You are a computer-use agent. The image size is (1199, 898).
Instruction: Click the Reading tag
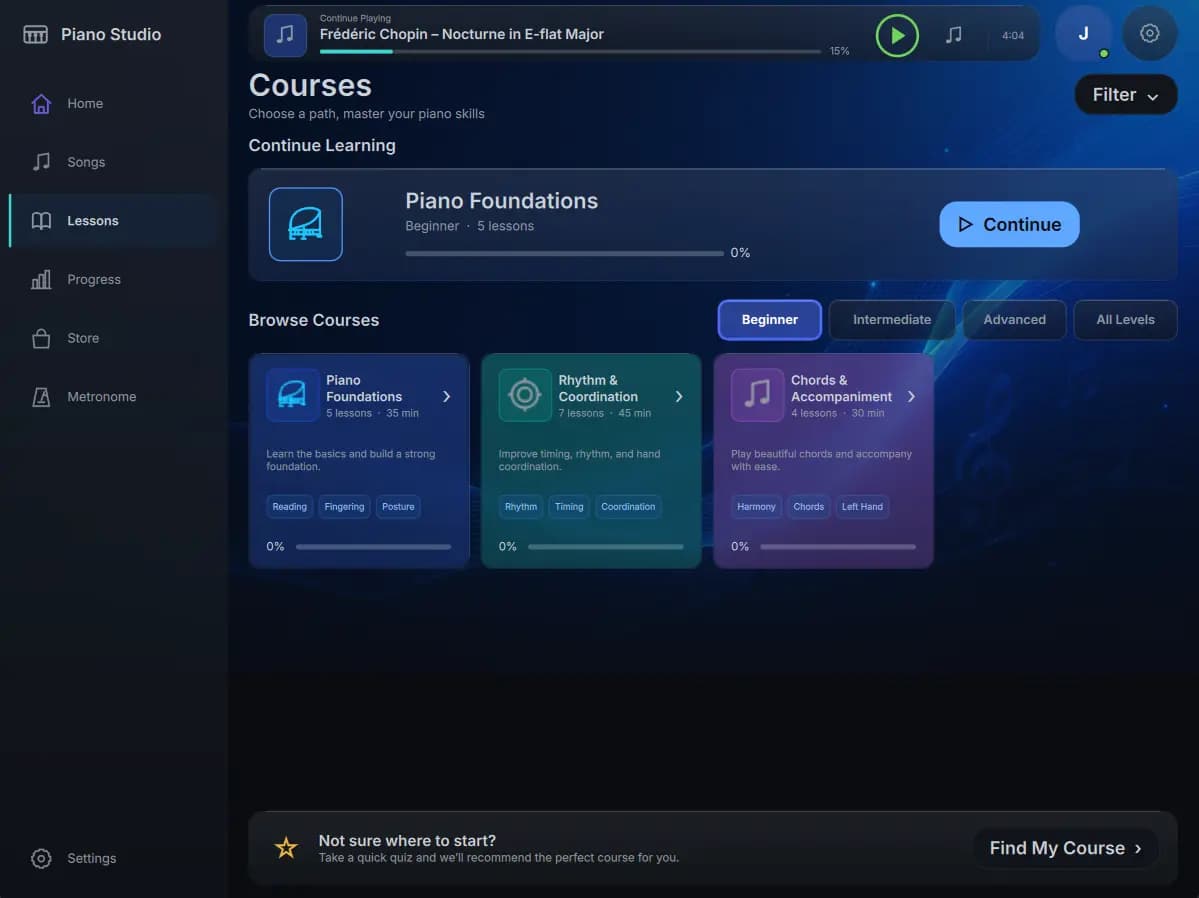[x=289, y=506]
